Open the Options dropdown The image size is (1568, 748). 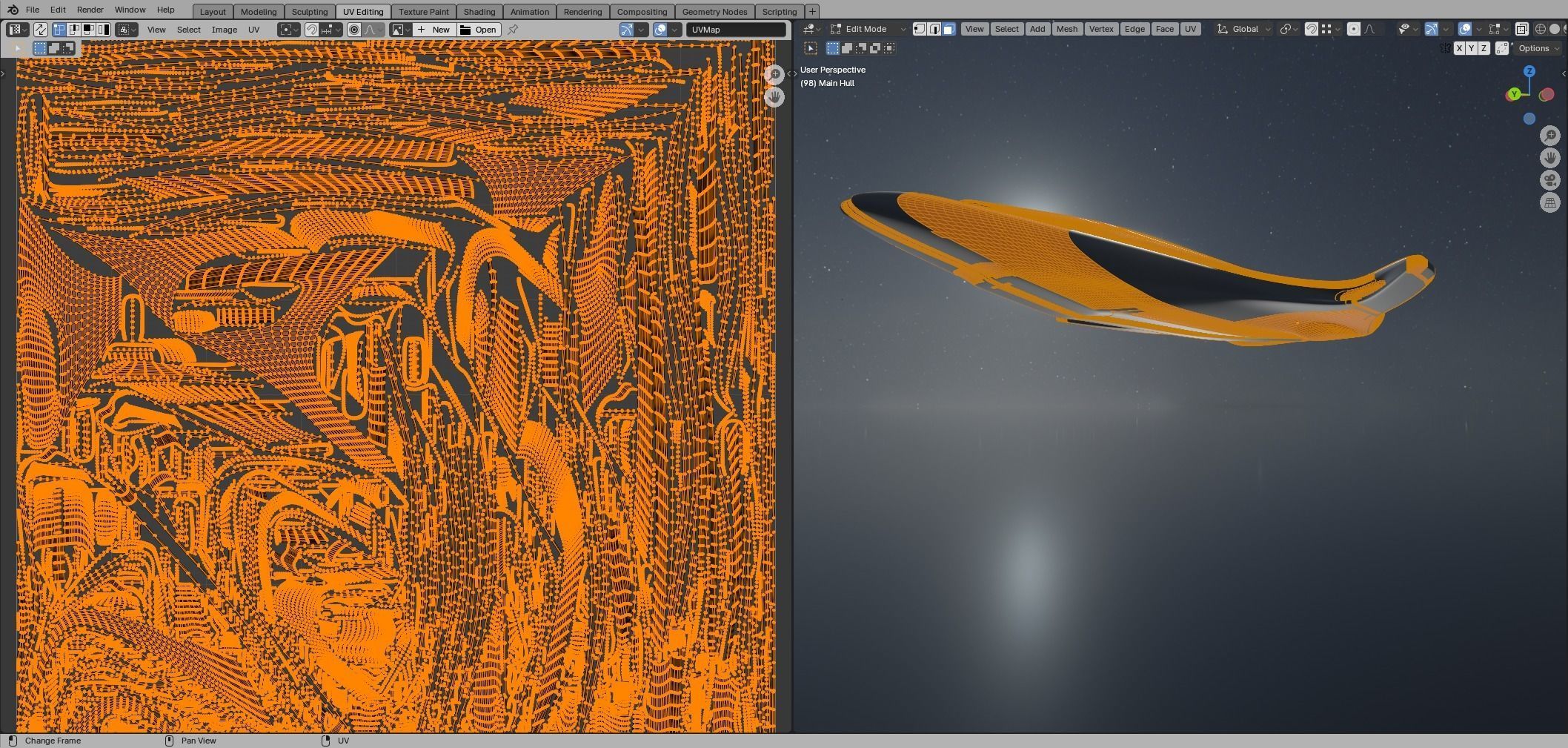point(1538,48)
